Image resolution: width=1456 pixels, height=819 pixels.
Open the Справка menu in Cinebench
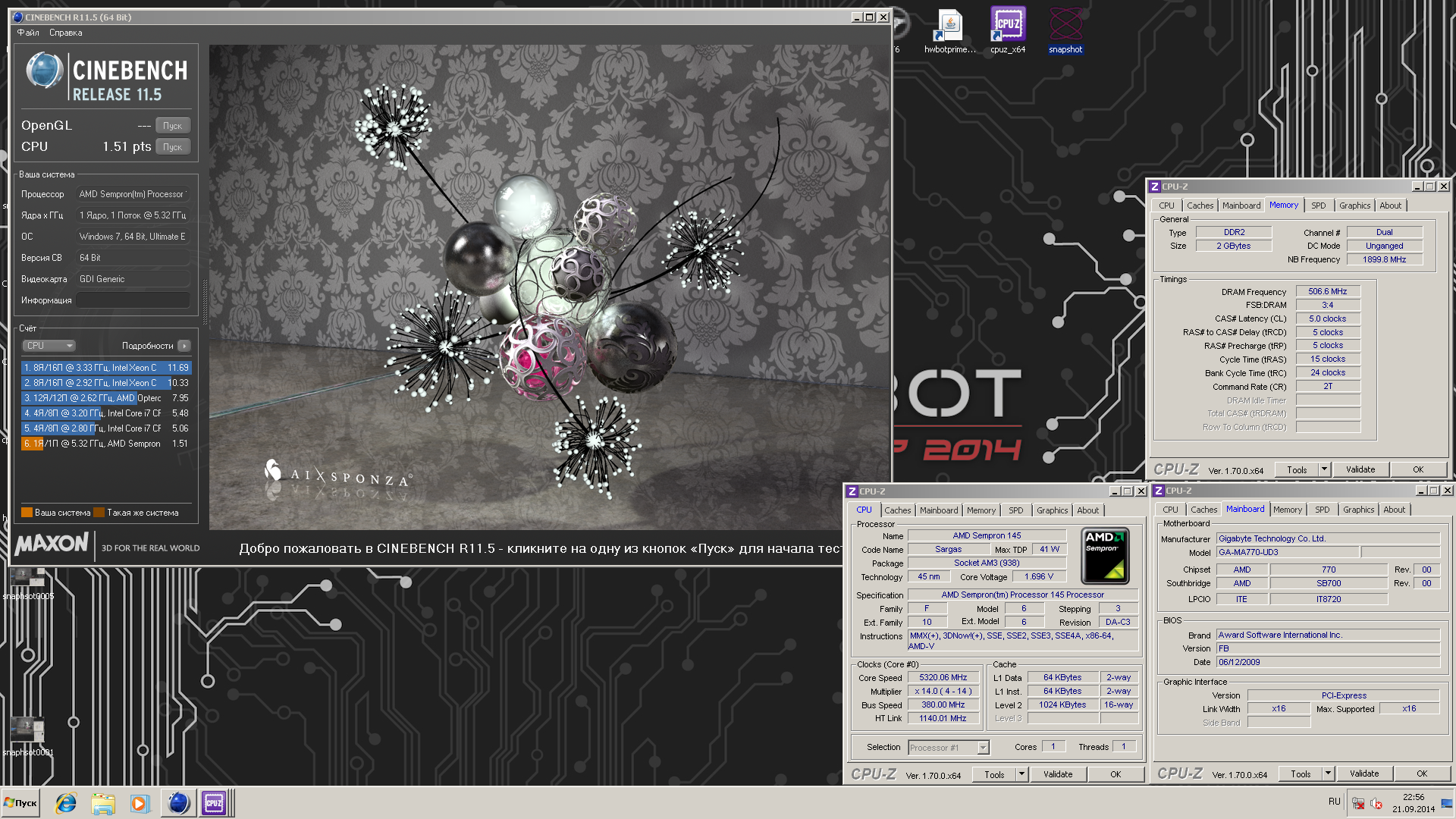pos(66,33)
